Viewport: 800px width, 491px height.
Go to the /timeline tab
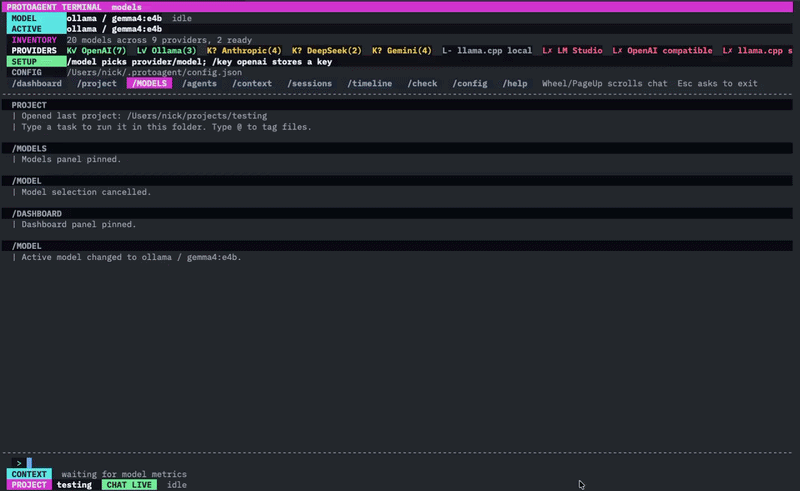tap(369, 83)
